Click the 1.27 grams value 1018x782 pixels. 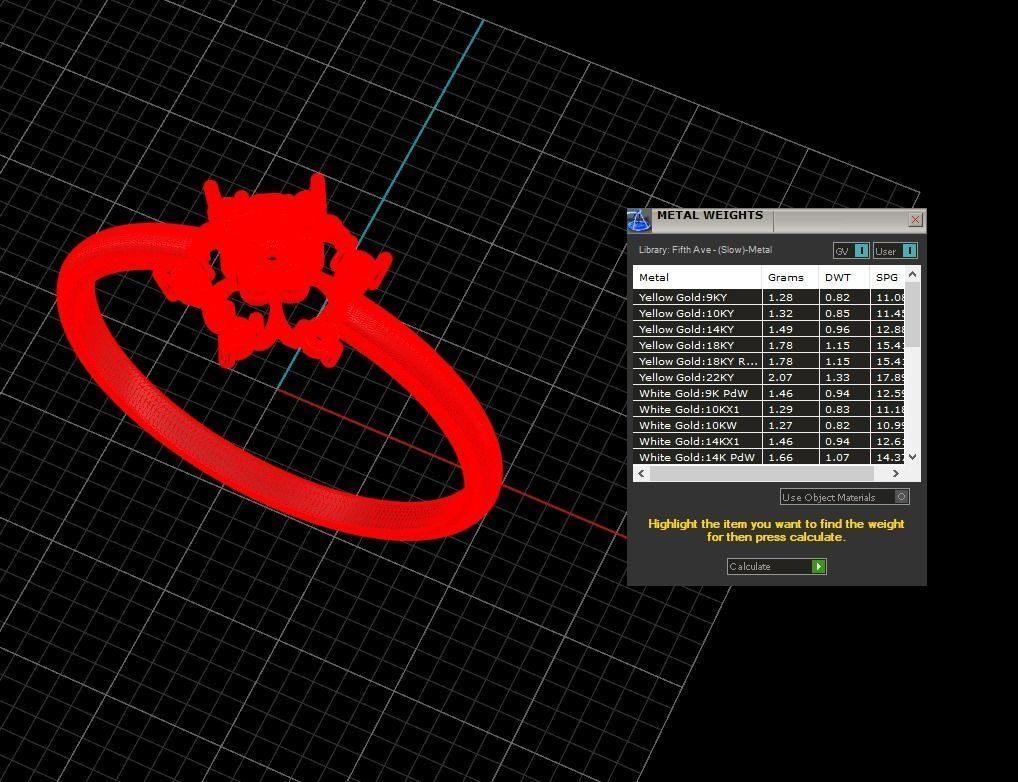point(780,425)
